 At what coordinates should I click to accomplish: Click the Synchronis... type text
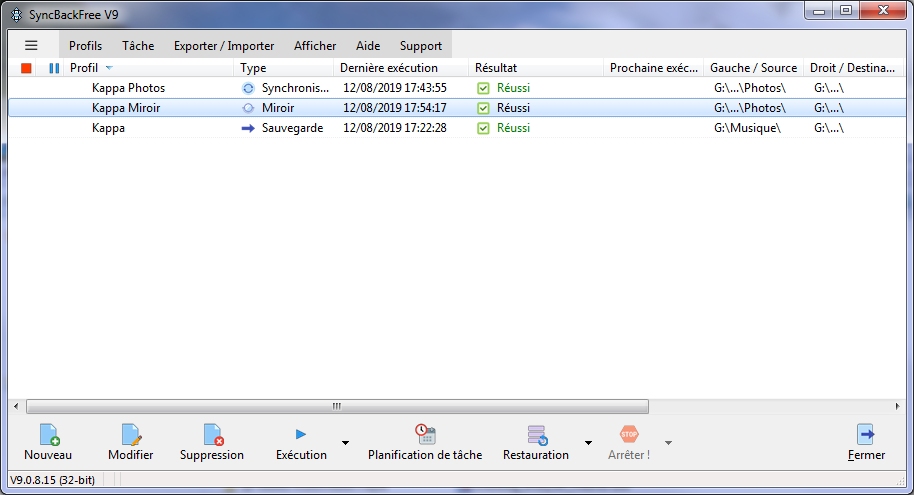coord(295,88)
